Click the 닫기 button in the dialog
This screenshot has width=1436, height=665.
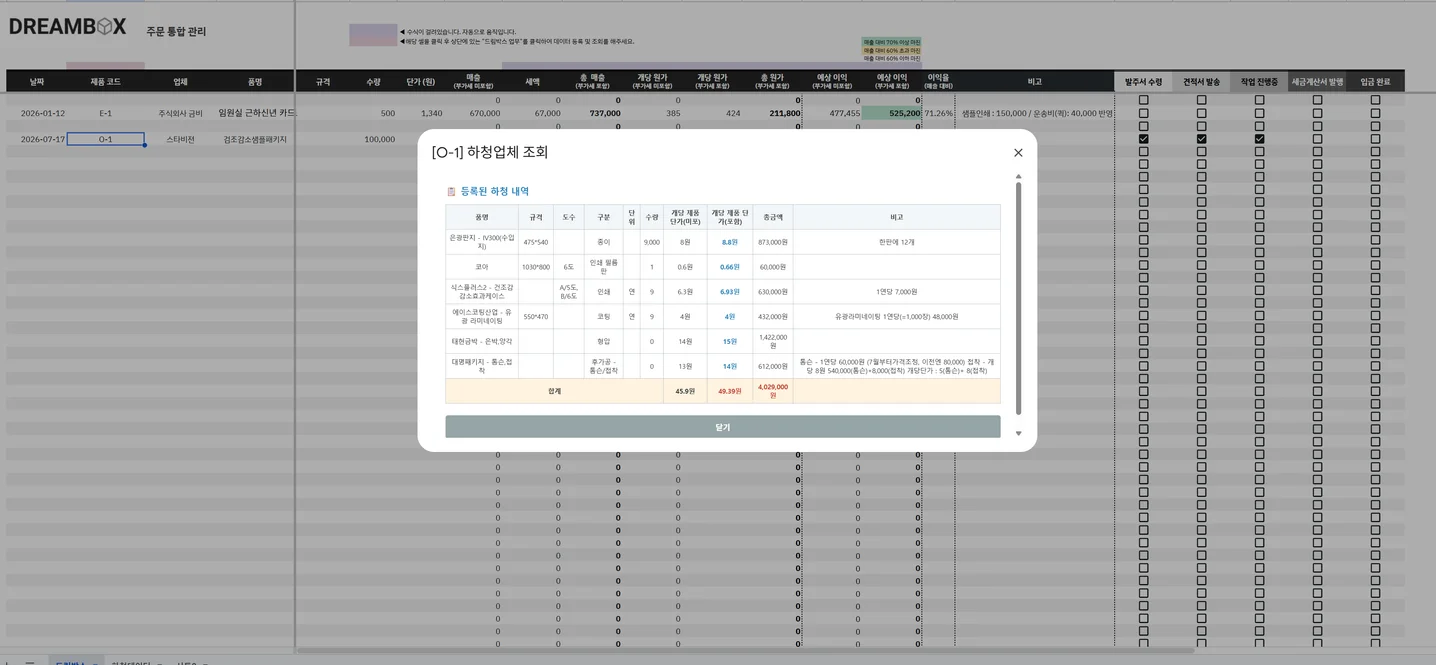[723, 427]
